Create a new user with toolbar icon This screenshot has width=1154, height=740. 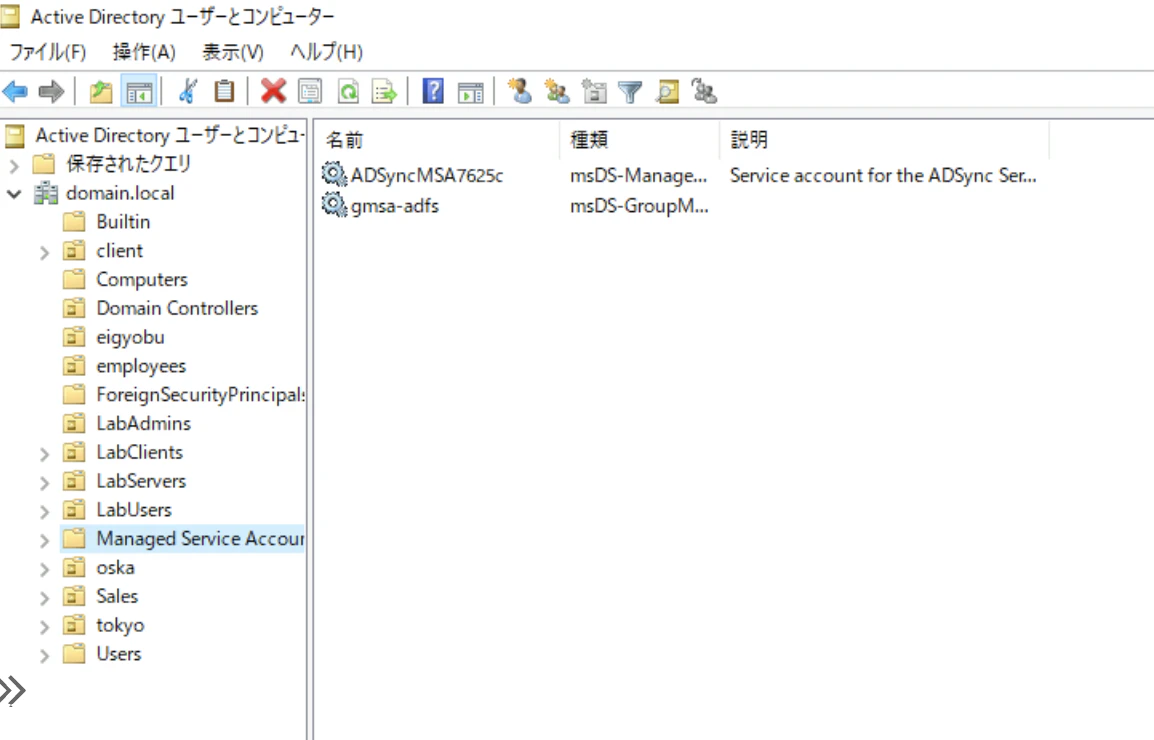point(520,91)
